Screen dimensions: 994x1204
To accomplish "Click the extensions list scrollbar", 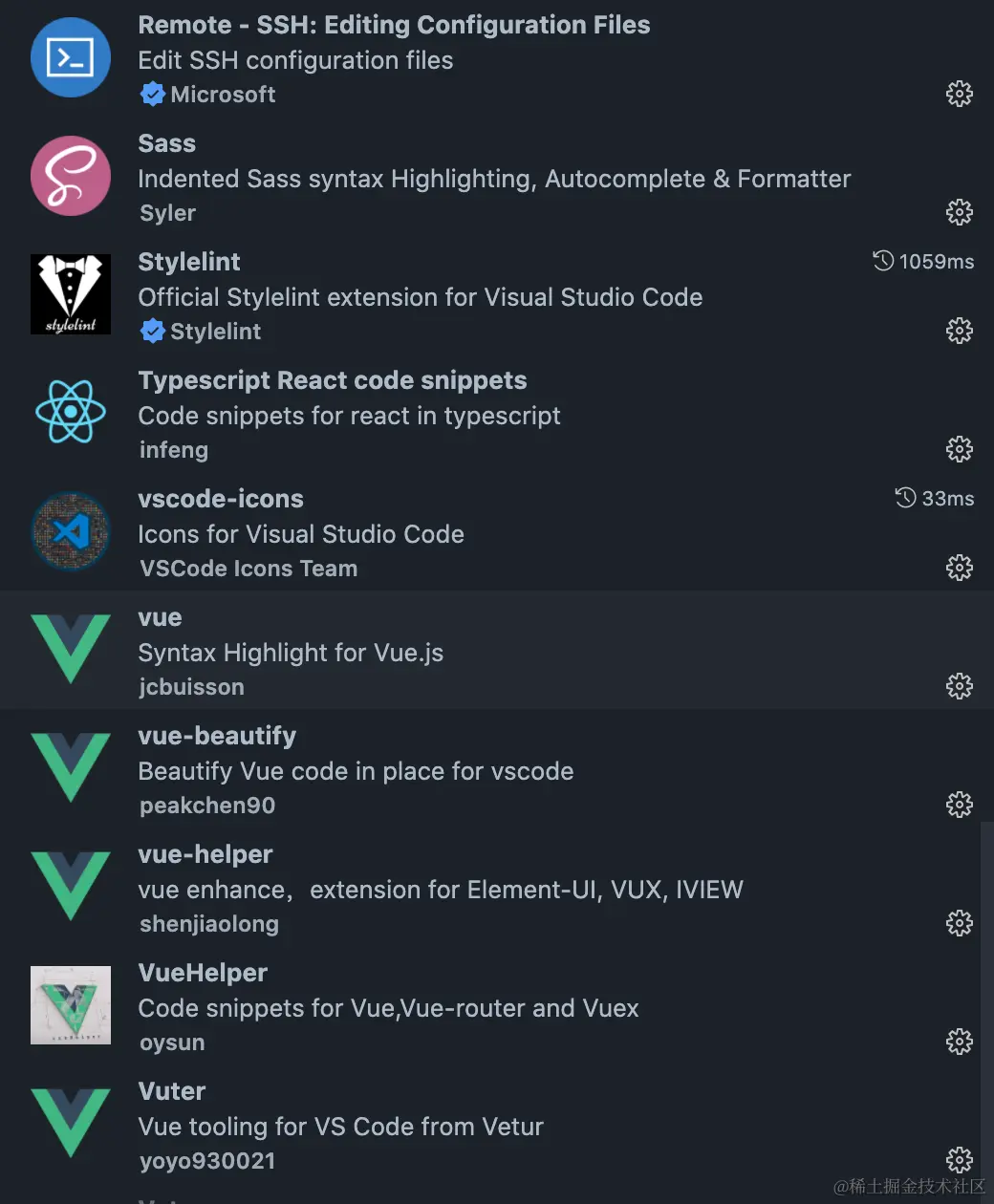I will pyautogui.click(x=986, y=1003).
